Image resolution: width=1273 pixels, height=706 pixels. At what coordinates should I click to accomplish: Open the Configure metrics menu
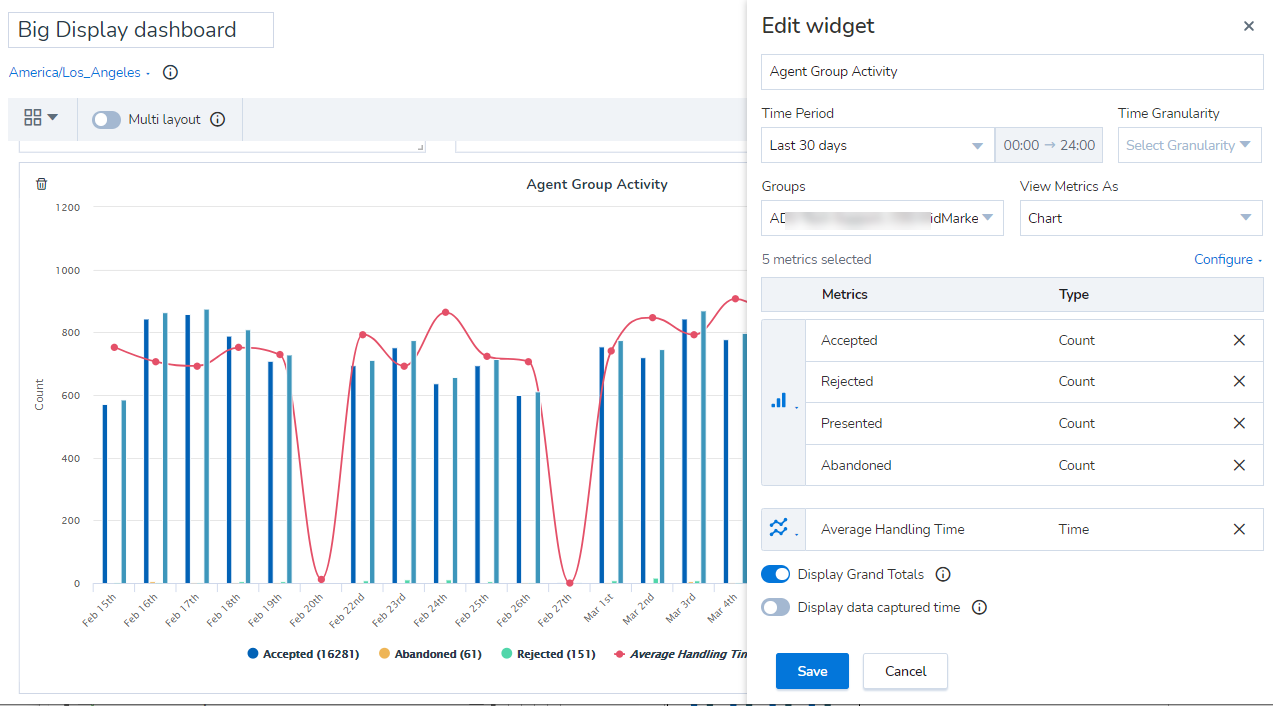1228,259
